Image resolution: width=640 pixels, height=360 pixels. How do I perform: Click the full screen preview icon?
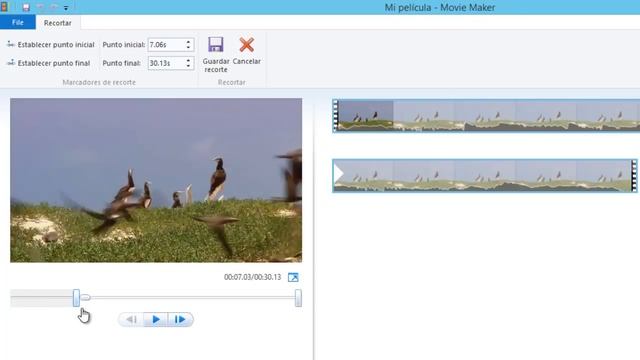293,277
